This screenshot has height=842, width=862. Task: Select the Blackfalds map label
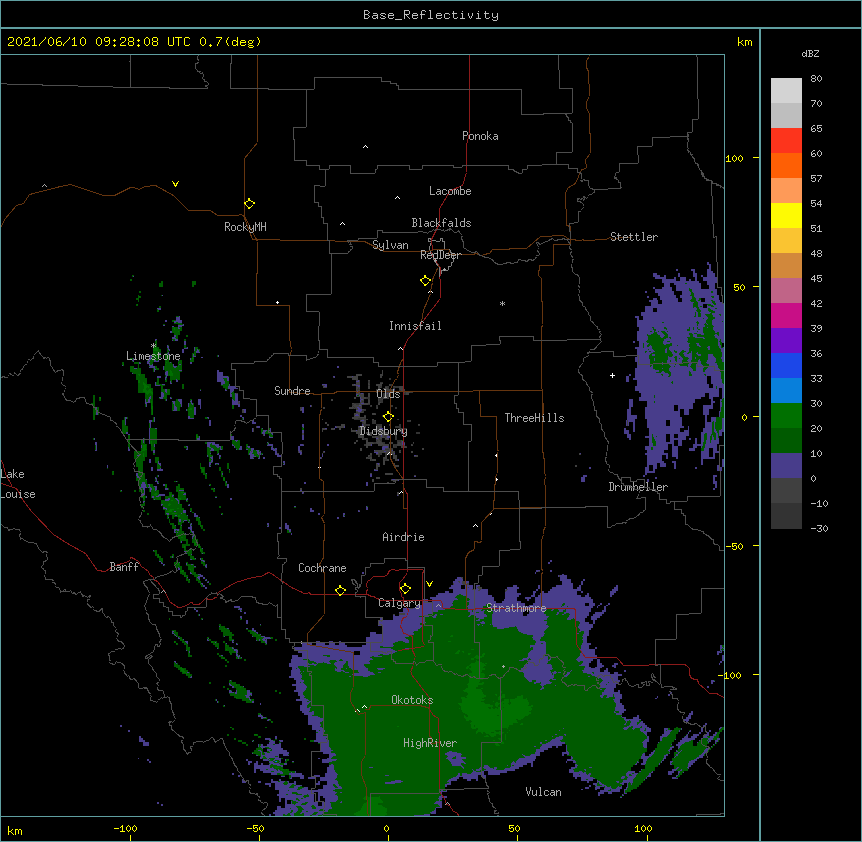441,223
